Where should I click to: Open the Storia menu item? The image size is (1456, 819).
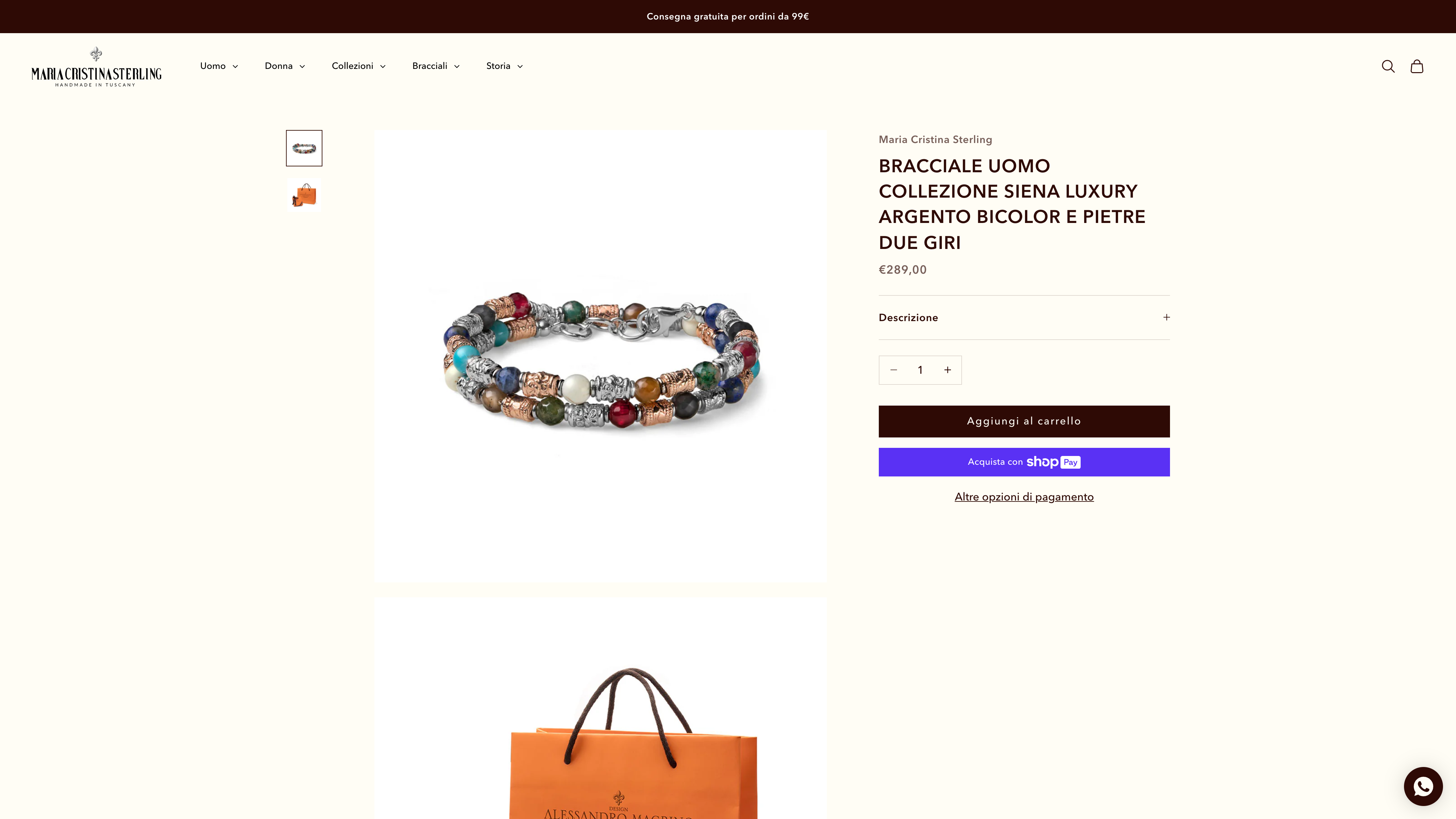[504, 66]
